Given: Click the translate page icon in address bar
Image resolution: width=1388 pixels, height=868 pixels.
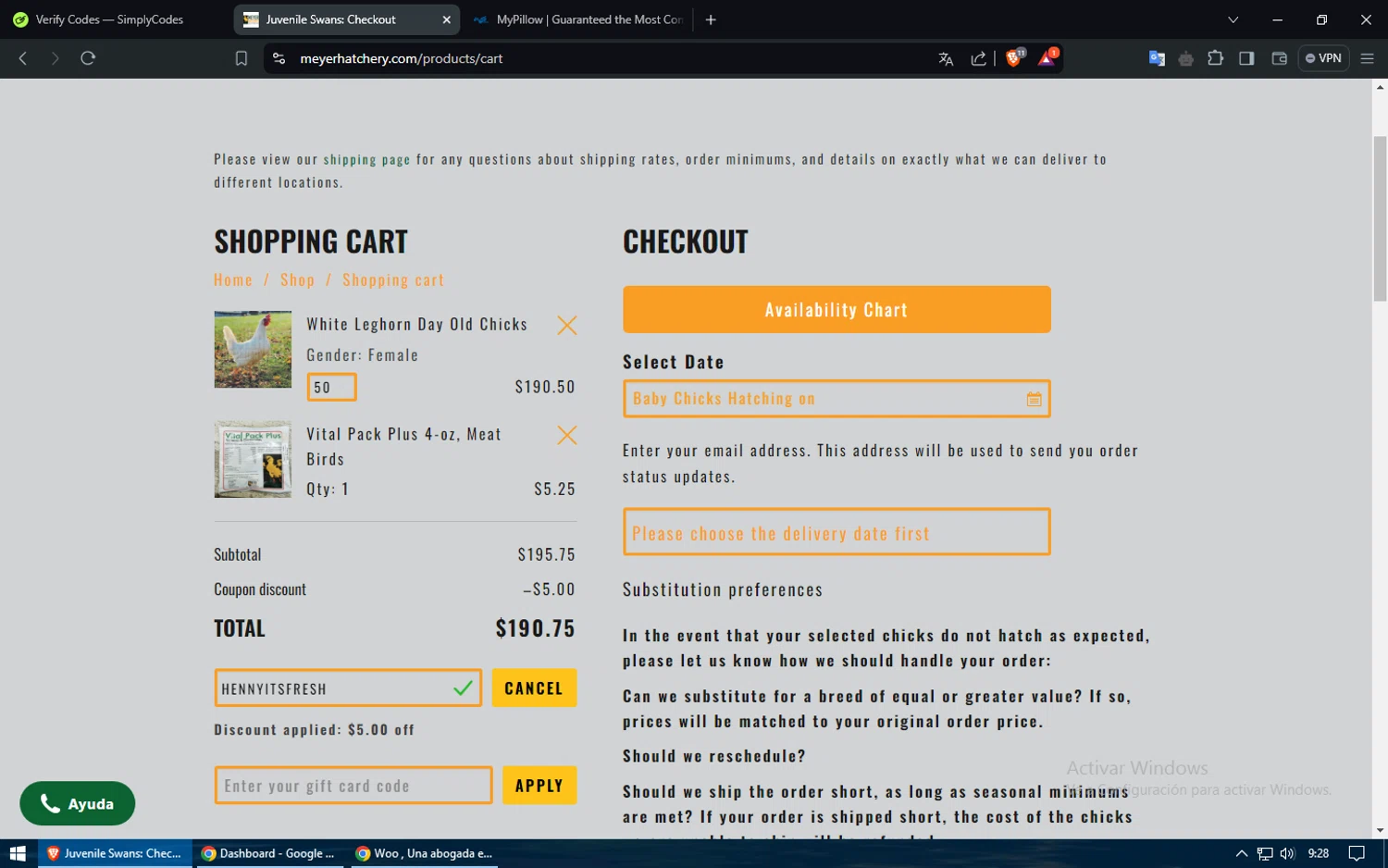Looking at the screenshot, I should tap(946, 58).
